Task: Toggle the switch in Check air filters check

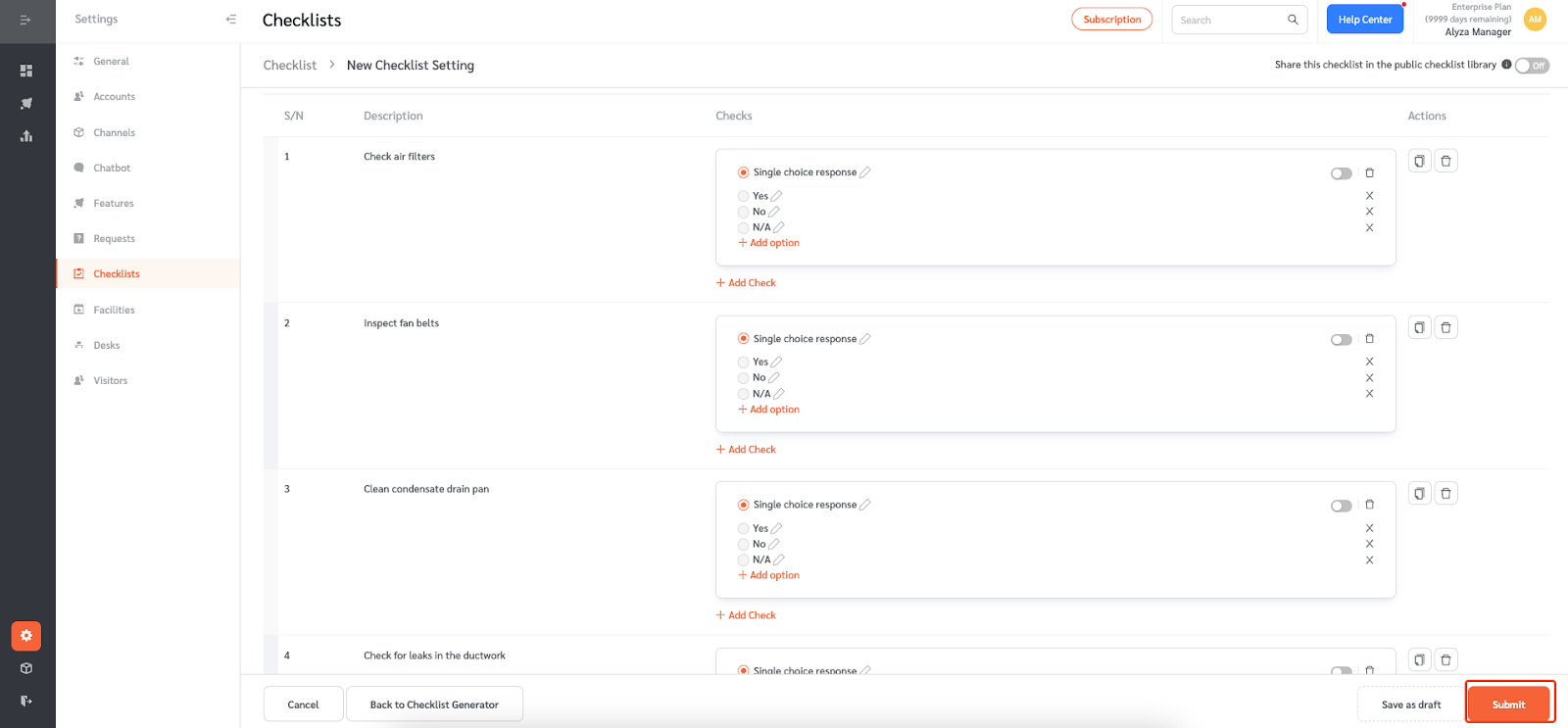Action: (x=1342, y=173)
